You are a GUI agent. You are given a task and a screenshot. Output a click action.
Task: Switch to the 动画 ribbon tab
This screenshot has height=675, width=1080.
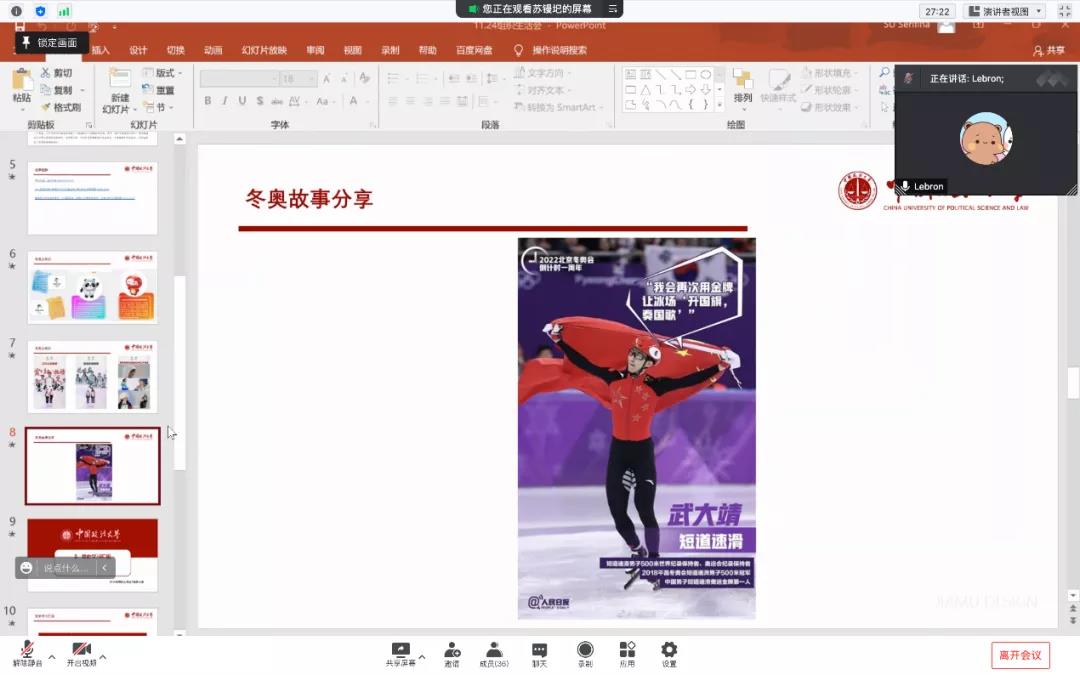[213, 50]
